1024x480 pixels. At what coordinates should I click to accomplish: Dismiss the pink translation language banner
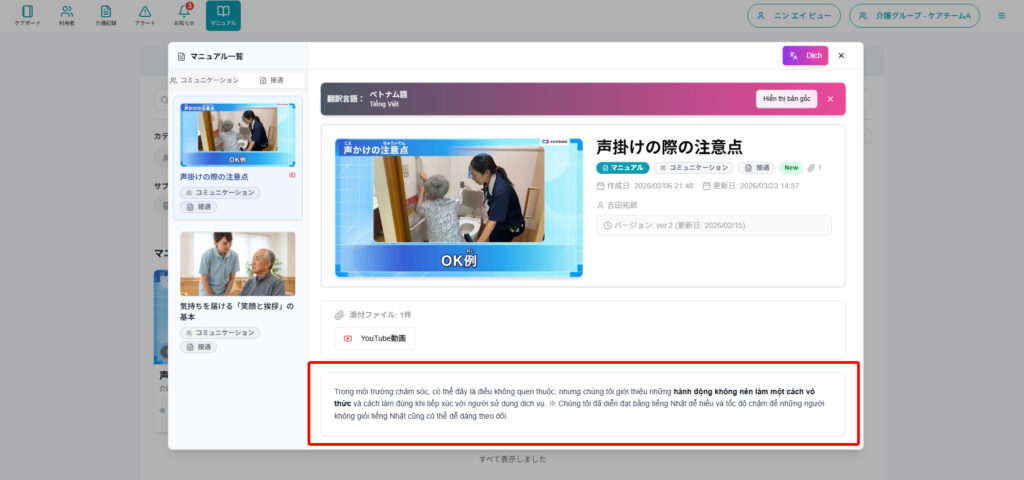coord(830,99)
